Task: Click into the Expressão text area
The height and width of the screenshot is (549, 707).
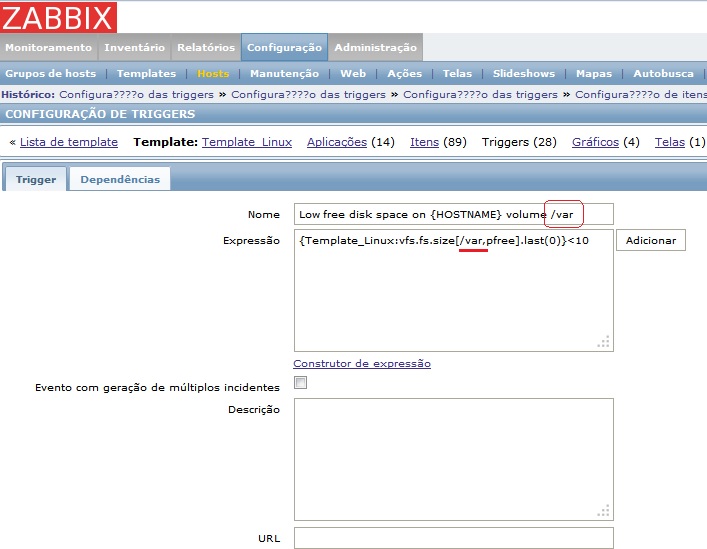Action: [x=454, y=291]
